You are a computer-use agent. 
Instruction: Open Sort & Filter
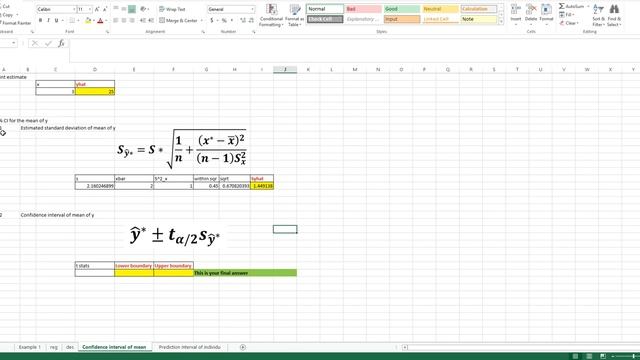(598, 15)
